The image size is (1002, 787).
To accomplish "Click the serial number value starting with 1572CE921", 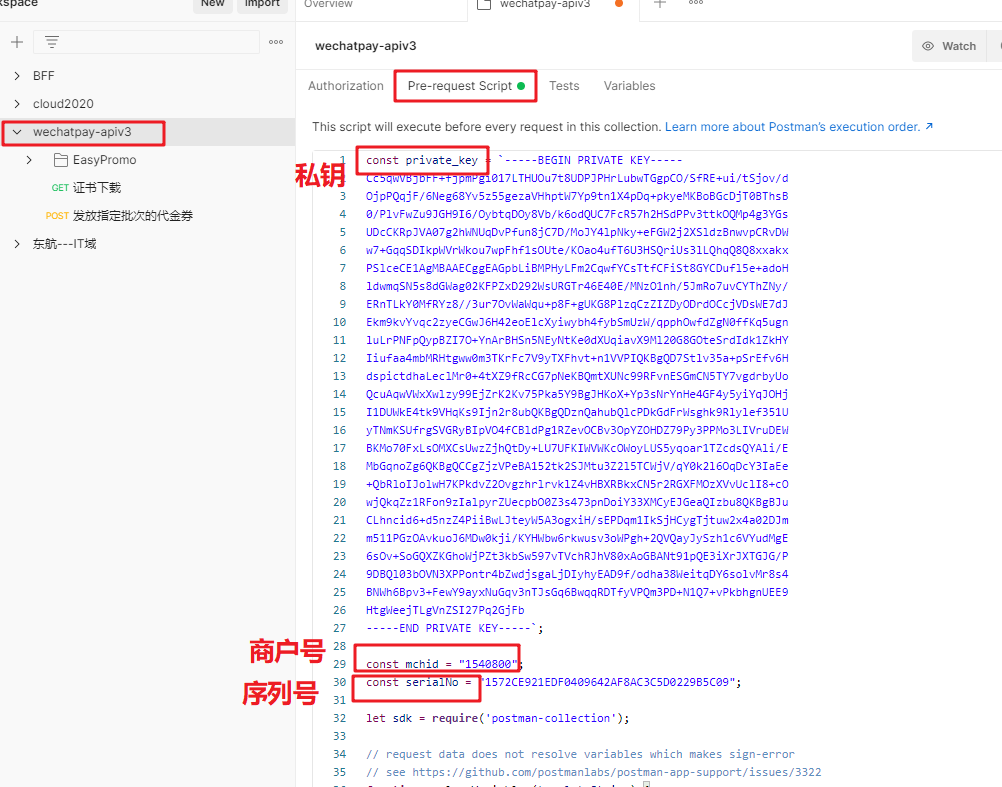I will pyautogui.click(x=610, y=683).
